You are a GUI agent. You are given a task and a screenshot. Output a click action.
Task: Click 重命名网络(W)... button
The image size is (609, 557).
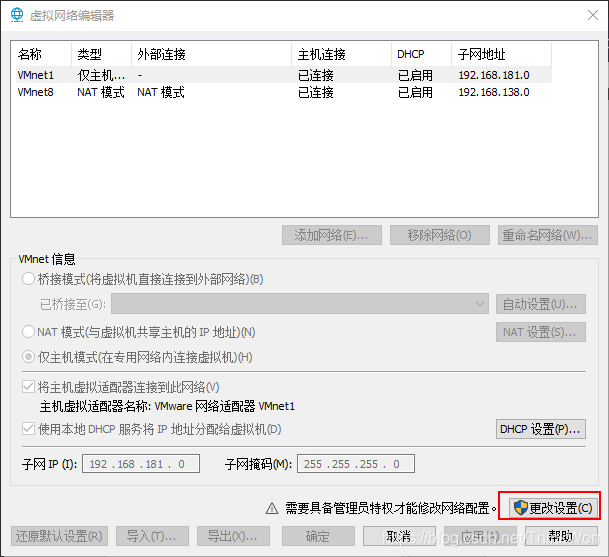pos(548,235)
